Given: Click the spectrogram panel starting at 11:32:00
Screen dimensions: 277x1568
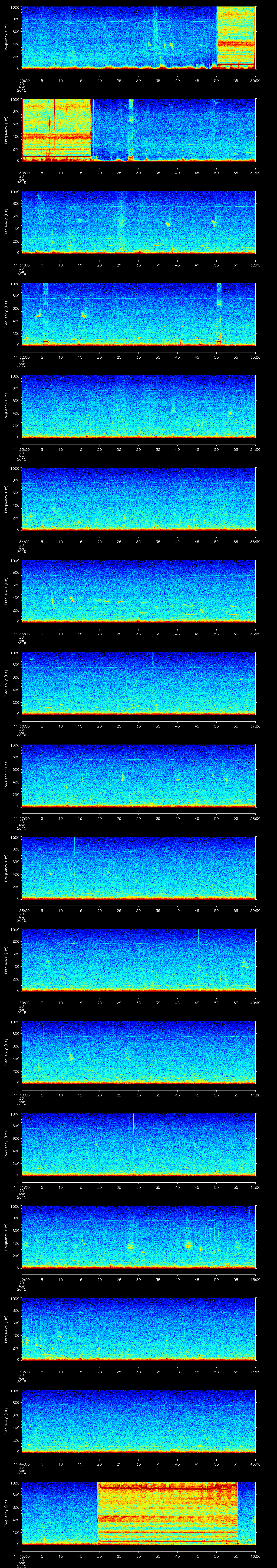Looking at the screenshot, I should point(138,314).
